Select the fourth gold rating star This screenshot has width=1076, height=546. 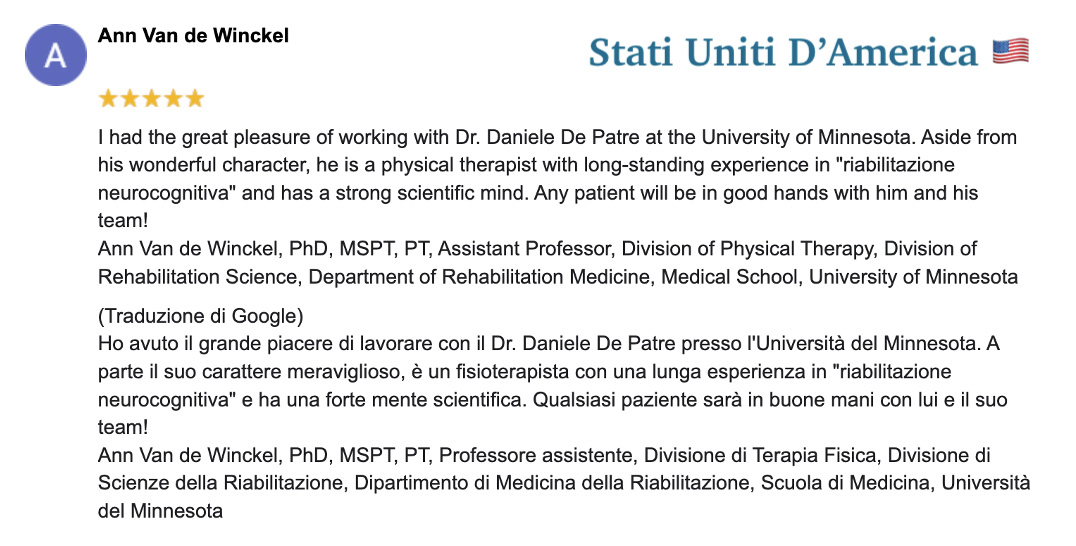[x=174, y=99]
